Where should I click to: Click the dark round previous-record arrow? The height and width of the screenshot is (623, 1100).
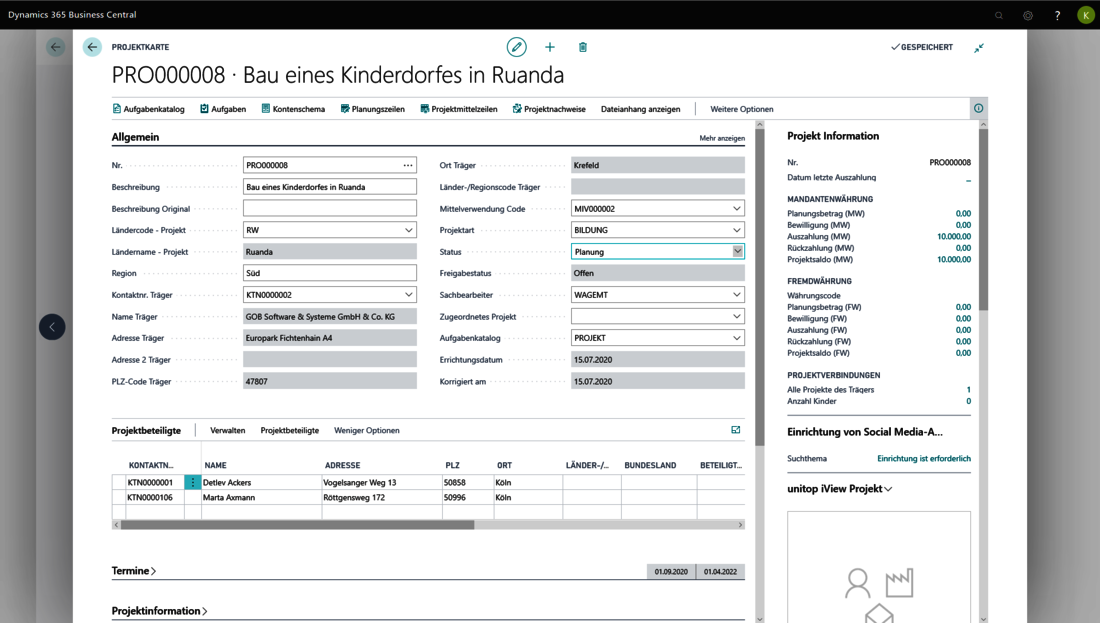pos(52,327)
